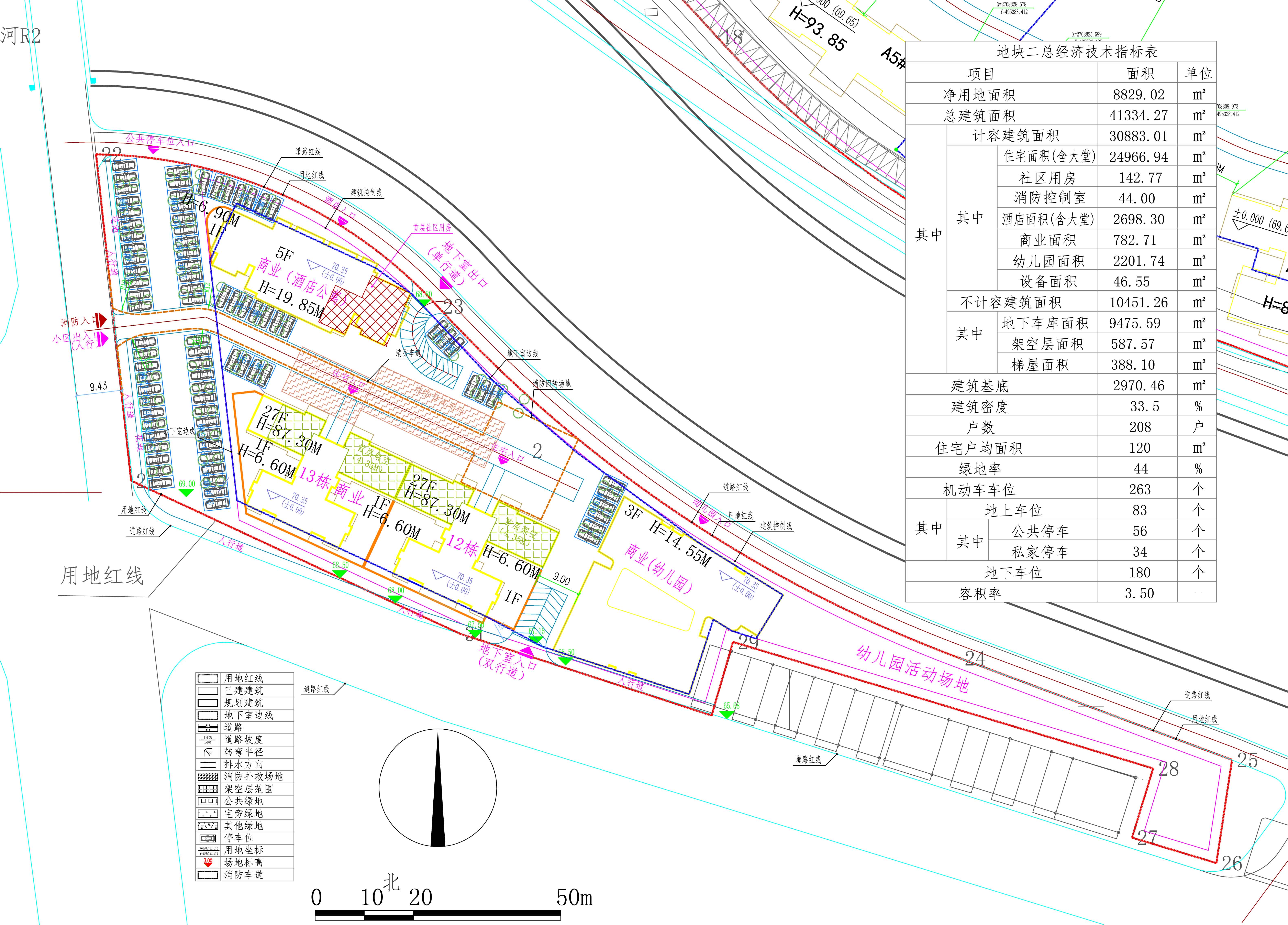The width and height of the screenshot is (1288, 925).
Task: Select the 计容建筑面积 value 30883.01
Action: 1139,136
